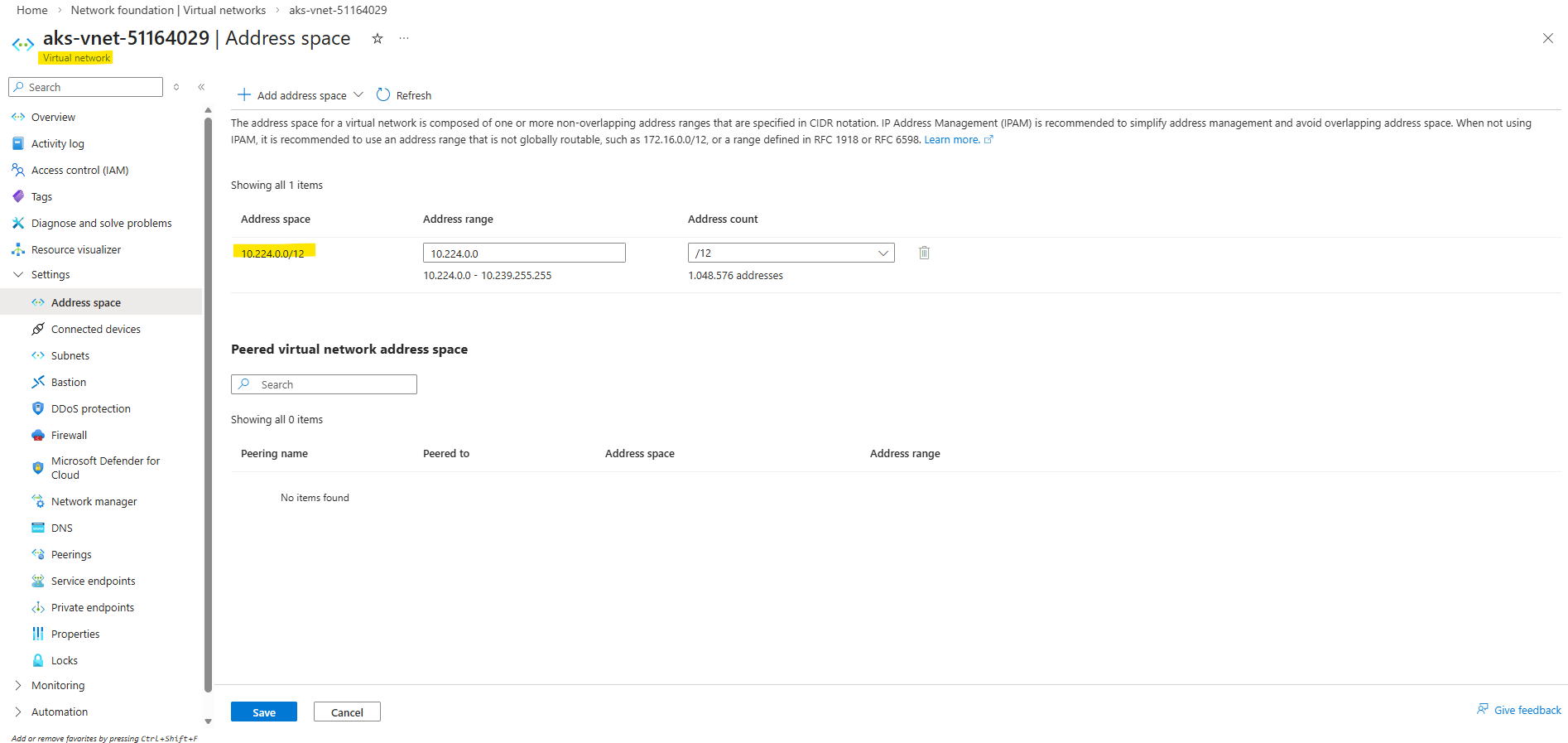The image size is (1568, 743).
Task: Collapse the sidebar with double-chevron icon
Action: (x=201, y=87)
